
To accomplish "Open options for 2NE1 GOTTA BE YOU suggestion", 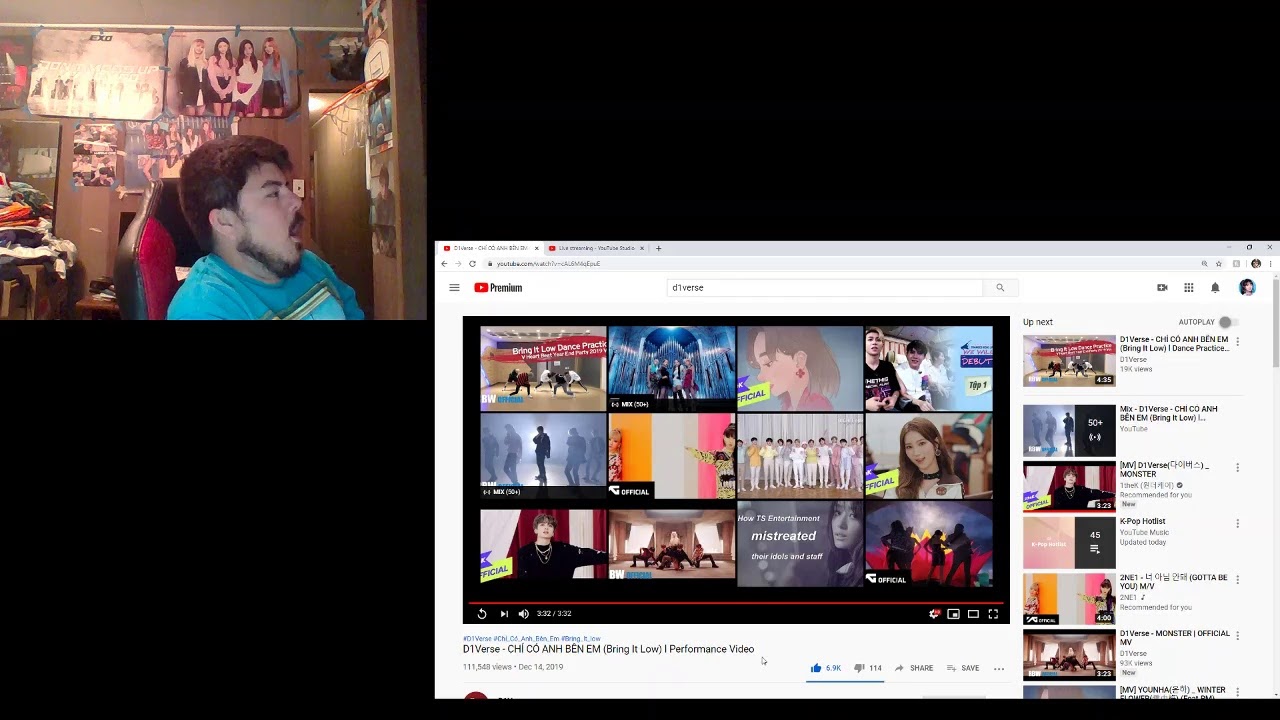I will [1237, 580].
